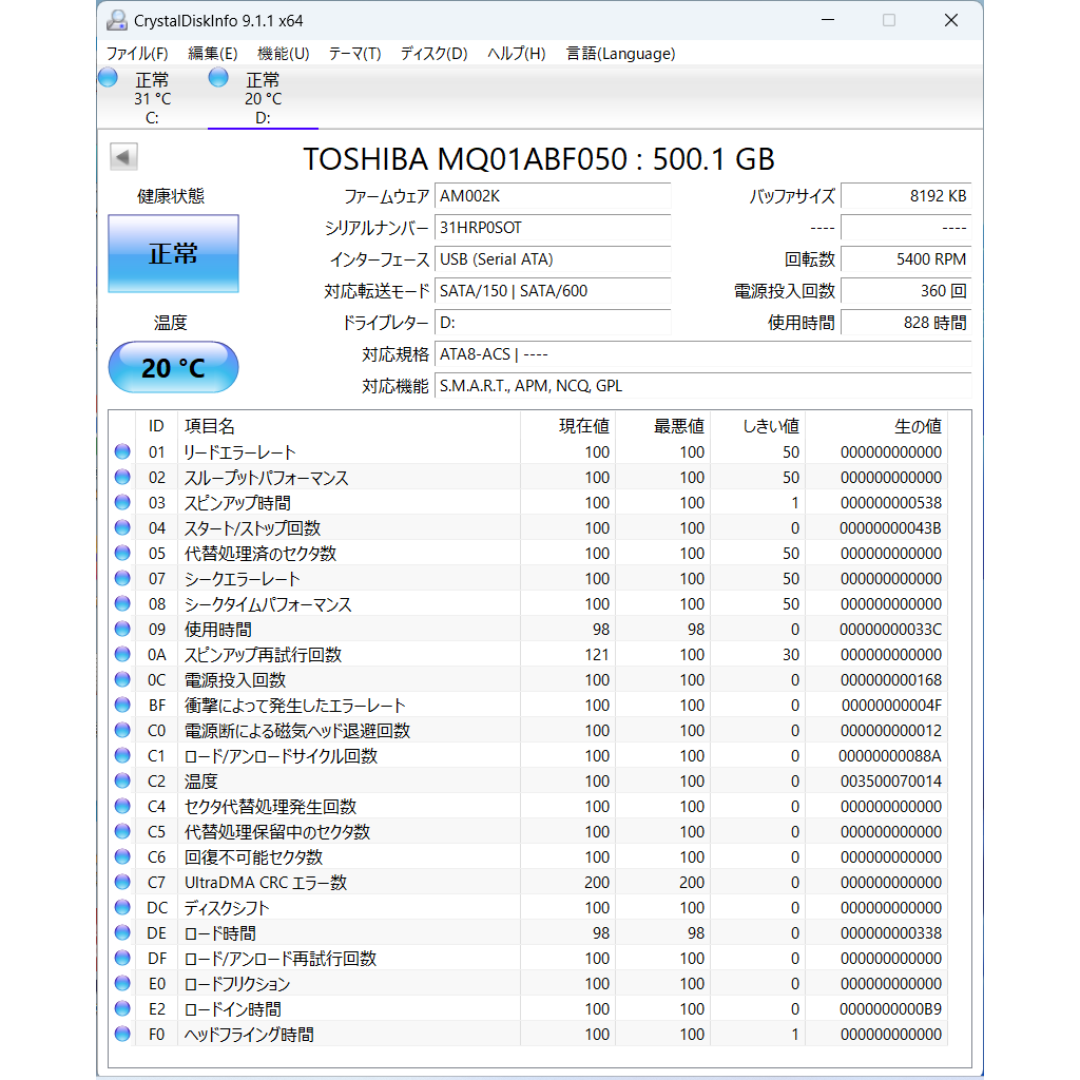The height and width of the screenshot is (1080, 1080).
Task: Click the status orb of row C2 温度
Action: coord(123,781)
